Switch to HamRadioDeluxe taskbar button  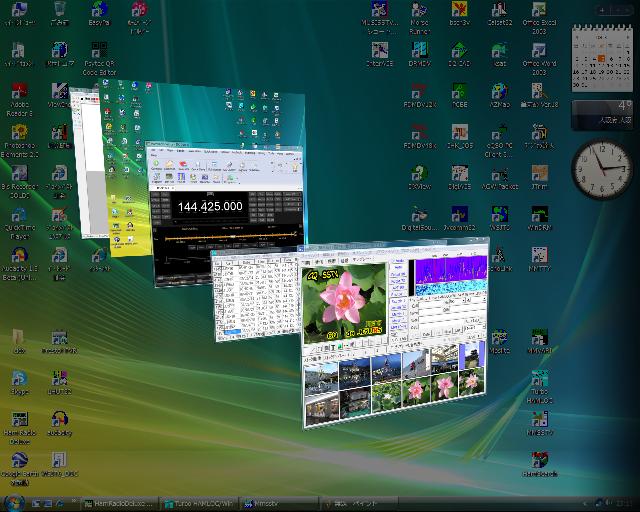120,504
